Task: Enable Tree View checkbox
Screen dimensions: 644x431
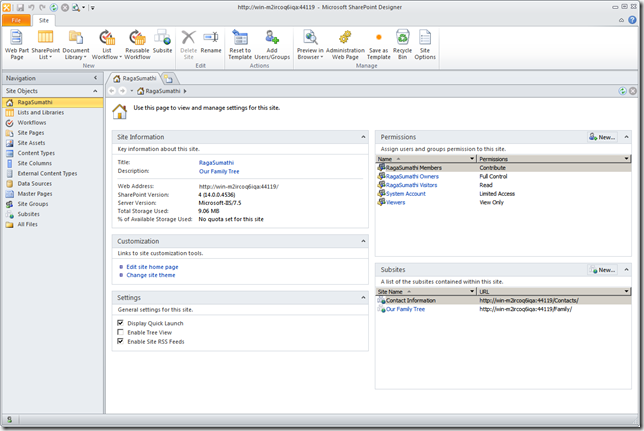Action: point(121,332)
